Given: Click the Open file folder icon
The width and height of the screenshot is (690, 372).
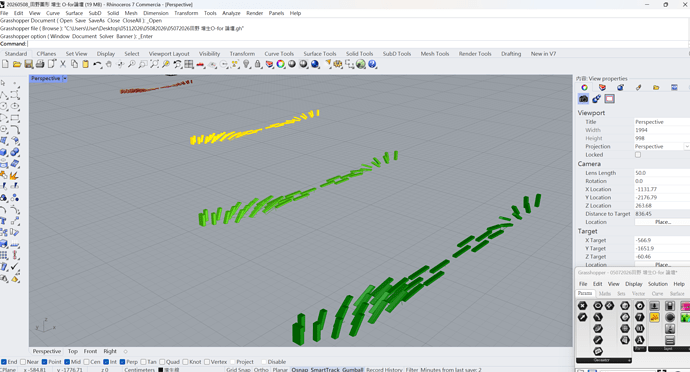Looking at the screenshot, I should [17, 64].
